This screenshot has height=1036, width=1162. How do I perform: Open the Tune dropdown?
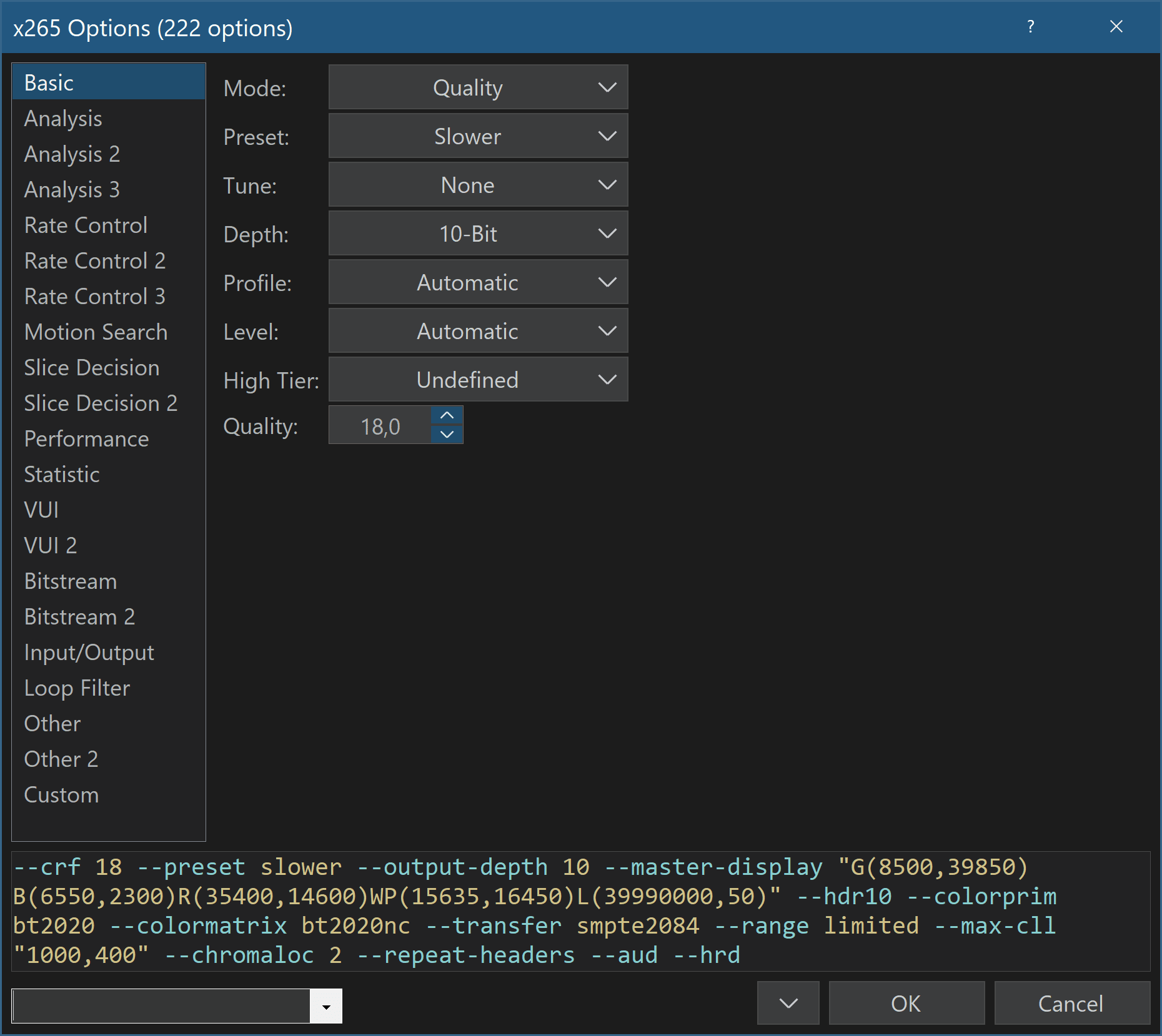coord(478,185)
